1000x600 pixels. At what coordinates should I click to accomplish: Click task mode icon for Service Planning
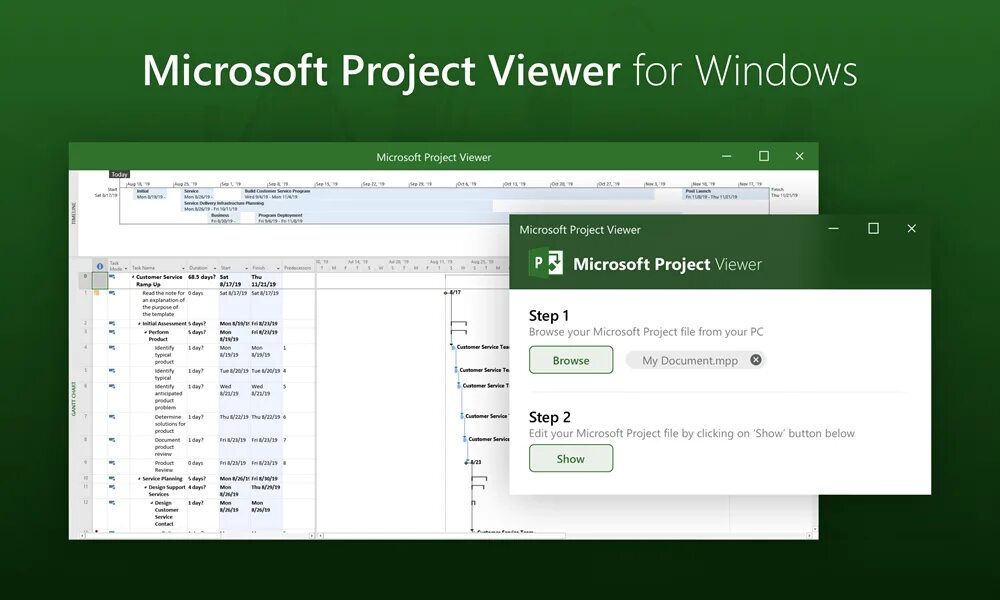pos(112,478)
